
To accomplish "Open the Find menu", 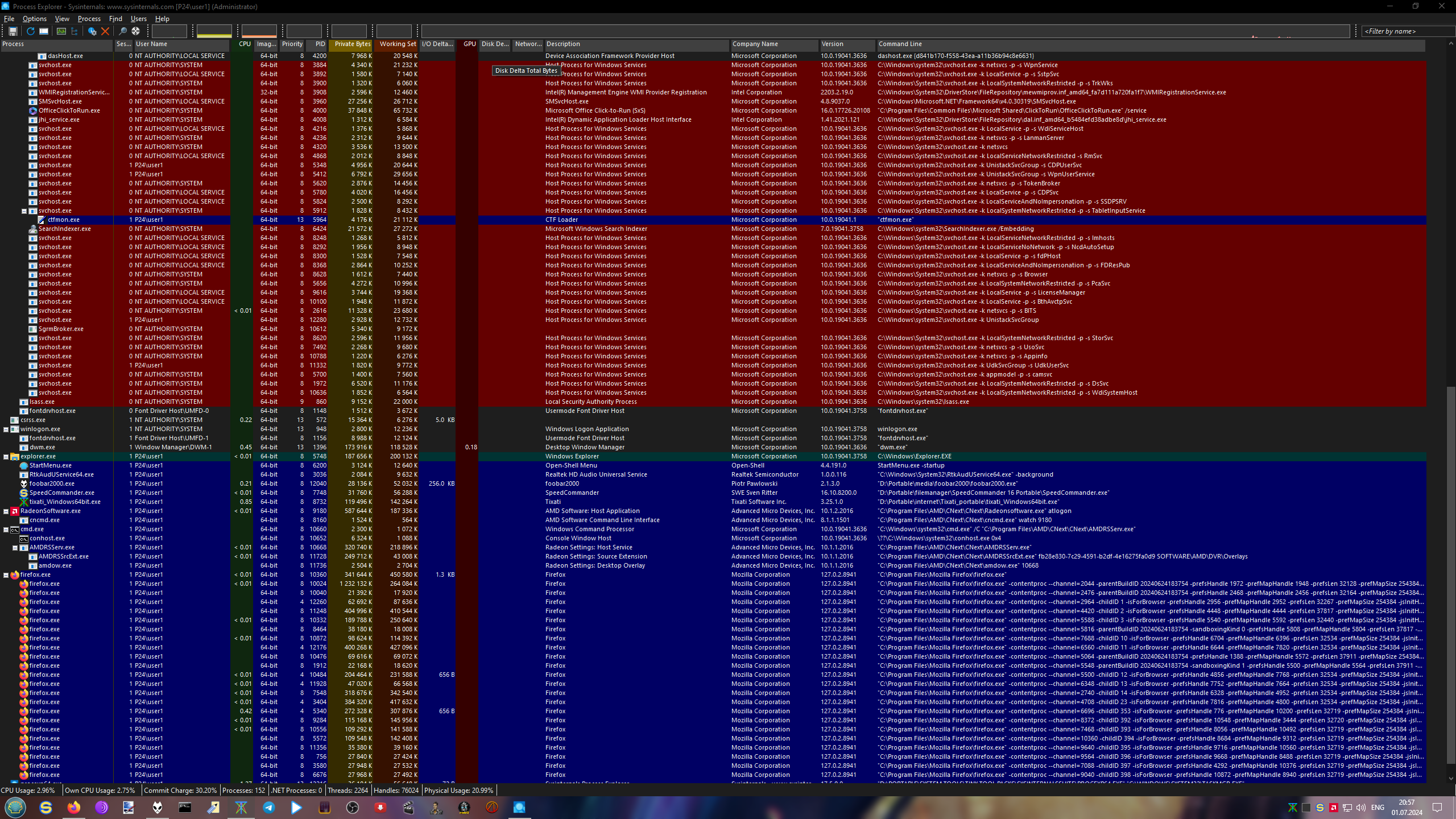I will click(115, 19).
